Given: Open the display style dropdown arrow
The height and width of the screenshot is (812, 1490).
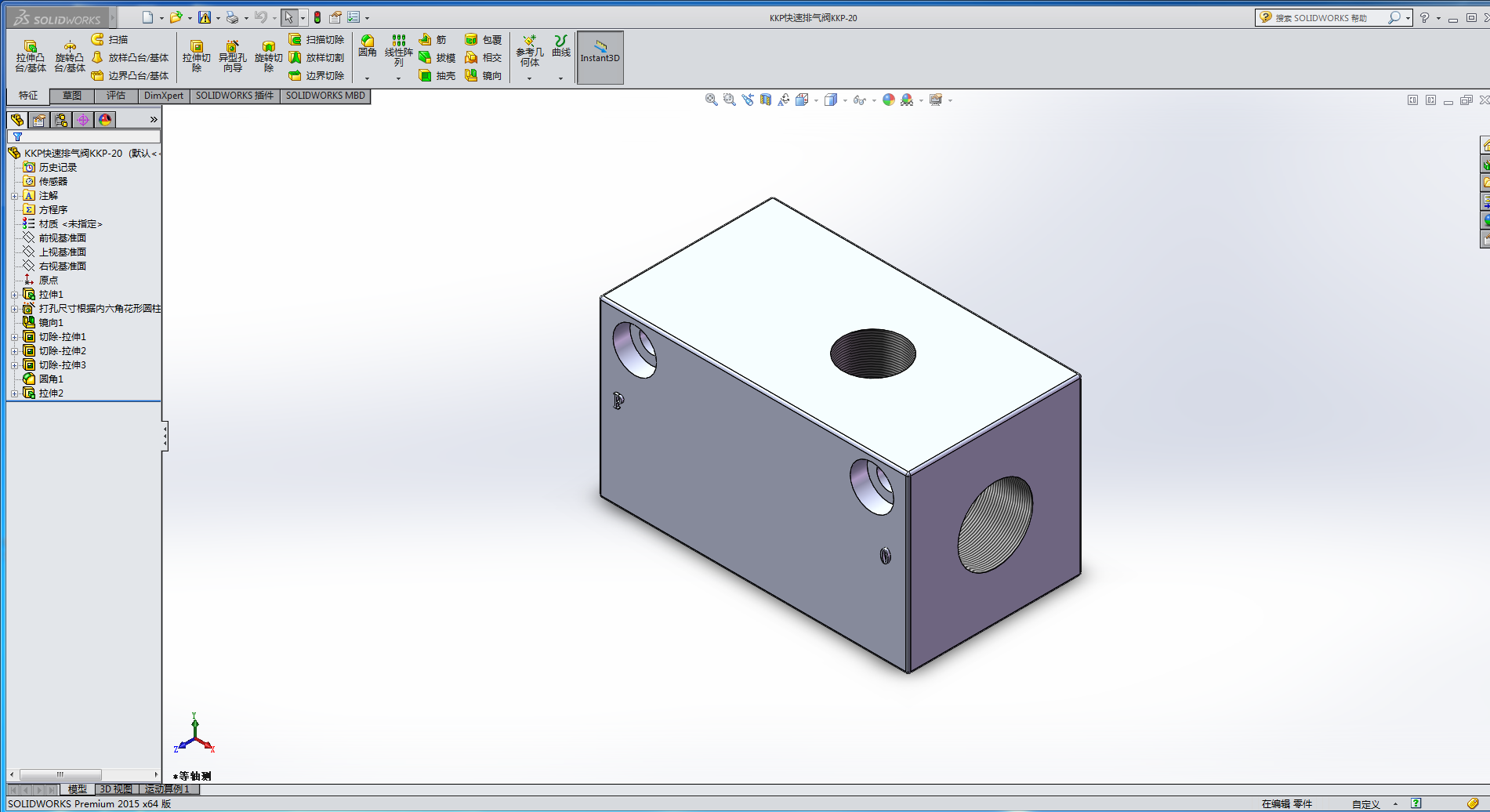Looking at the screenshot, I should tap(845, 100).
